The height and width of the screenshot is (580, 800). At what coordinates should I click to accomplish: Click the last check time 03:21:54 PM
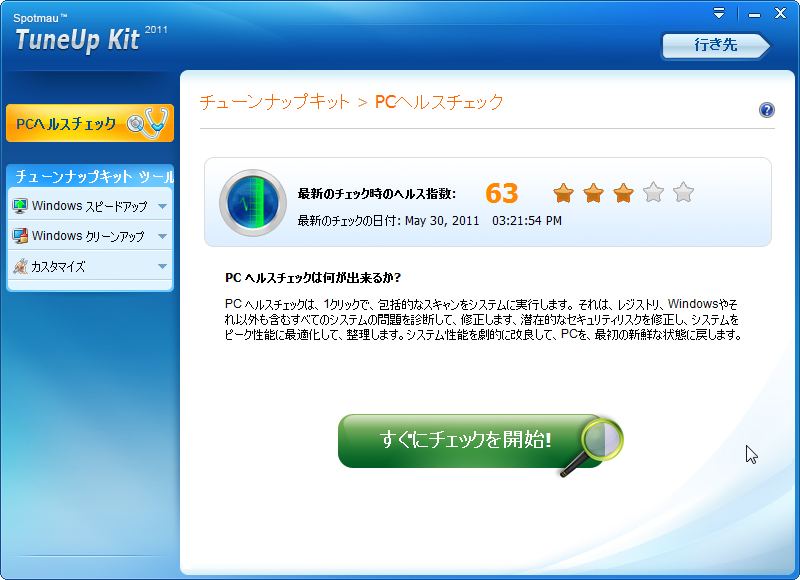click(527, 221)
